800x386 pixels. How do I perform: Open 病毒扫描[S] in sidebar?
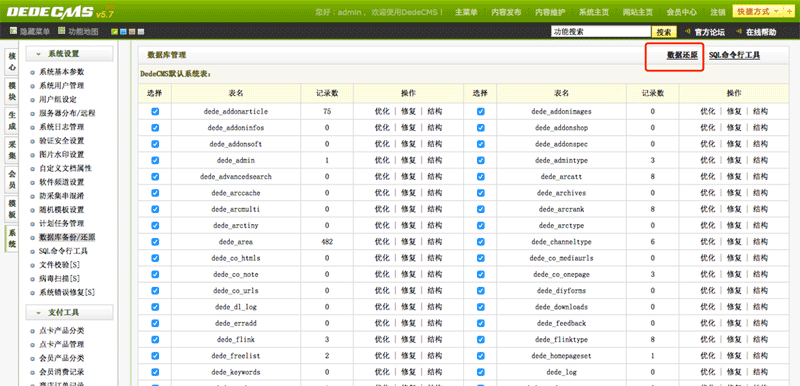click(59, 279)
